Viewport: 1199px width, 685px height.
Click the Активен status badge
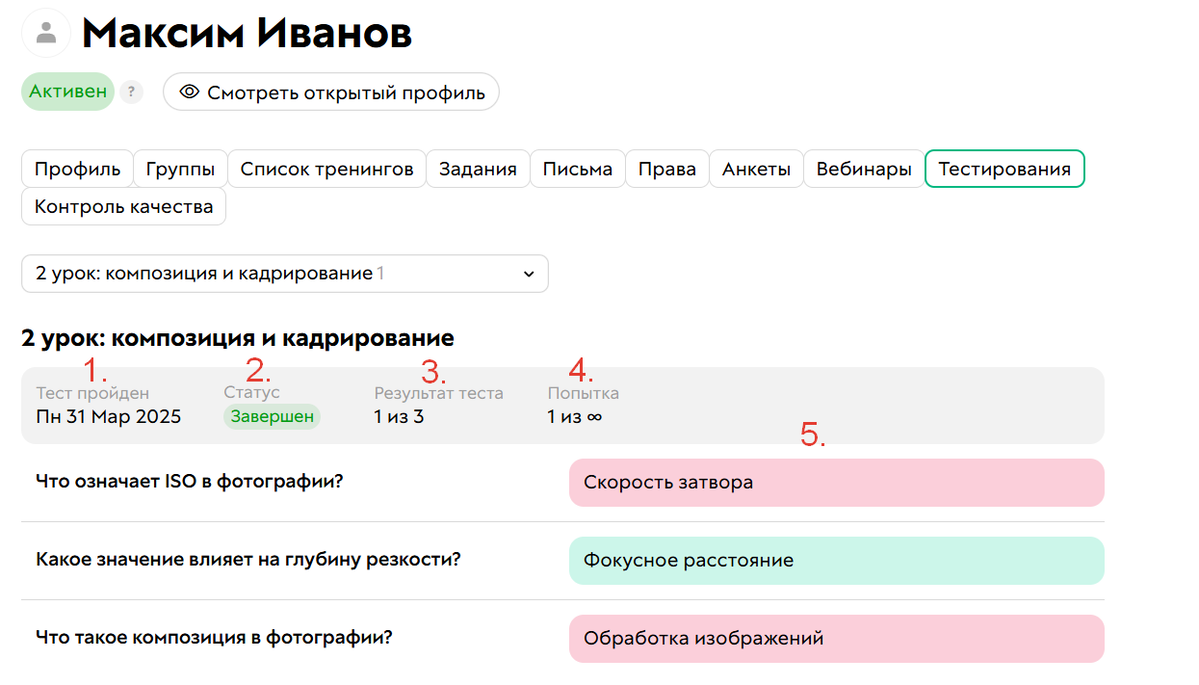[x=67, y=91]
